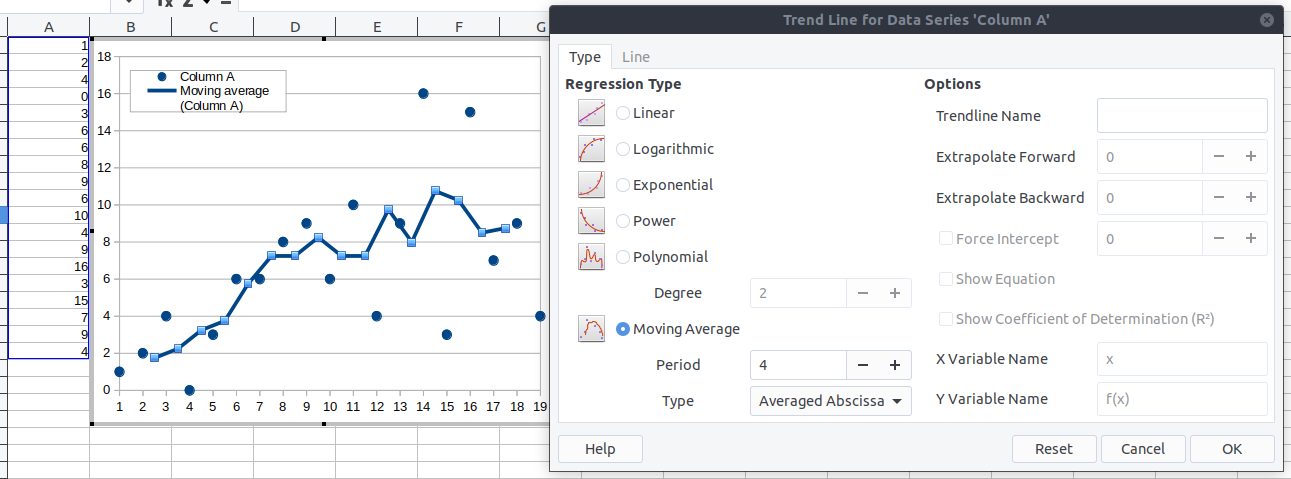Click the Trendline Name text field
Screen dimensions: 1291x479
[1182, 116]
